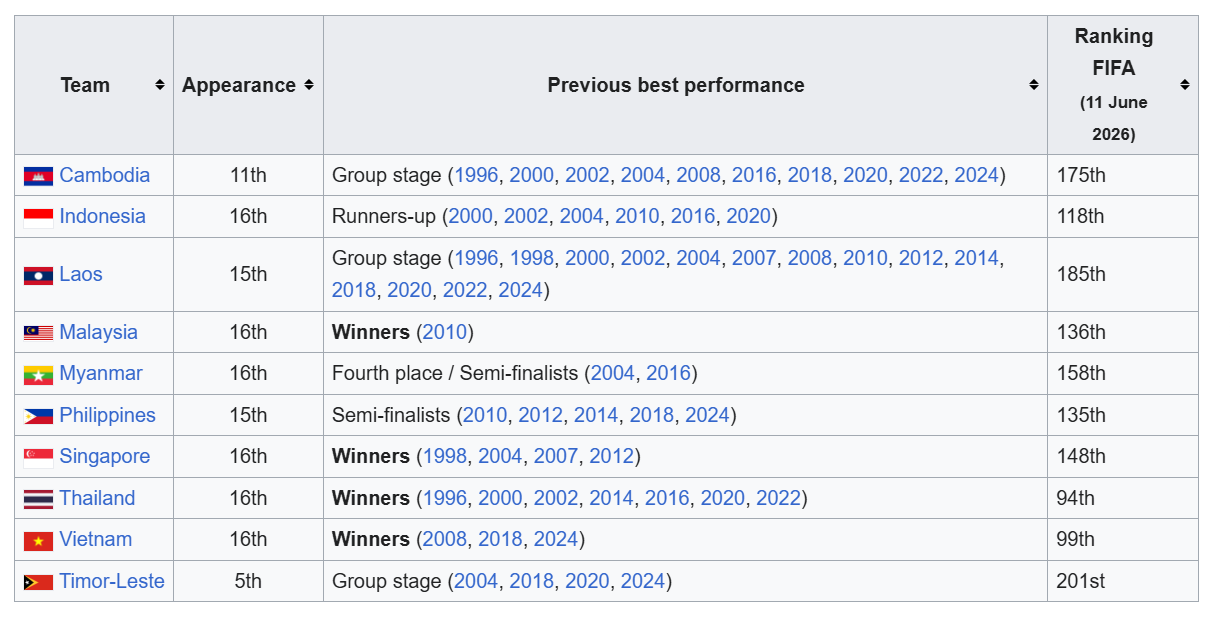This screenshot has height=629, width=1230.
Task: Click the Indonesia flag icon
Action: point(38,217)
